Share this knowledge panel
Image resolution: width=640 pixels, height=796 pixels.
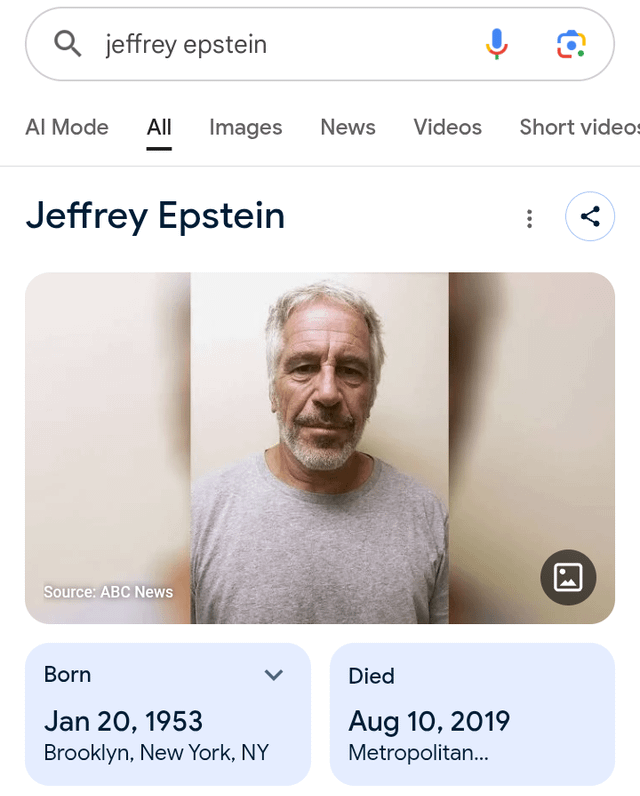590,216
